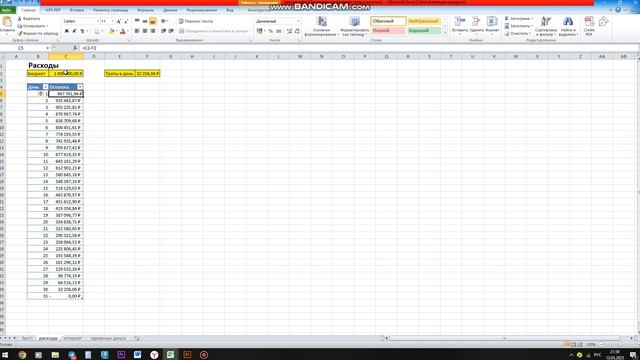Open Format as Table gallery

click(x=355, y=26)
